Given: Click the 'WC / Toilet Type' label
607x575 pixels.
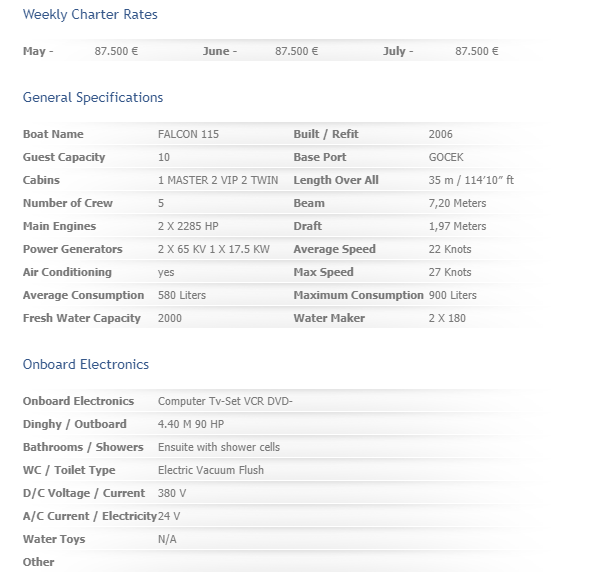Looking at the screenshot, I should (69, 470).
